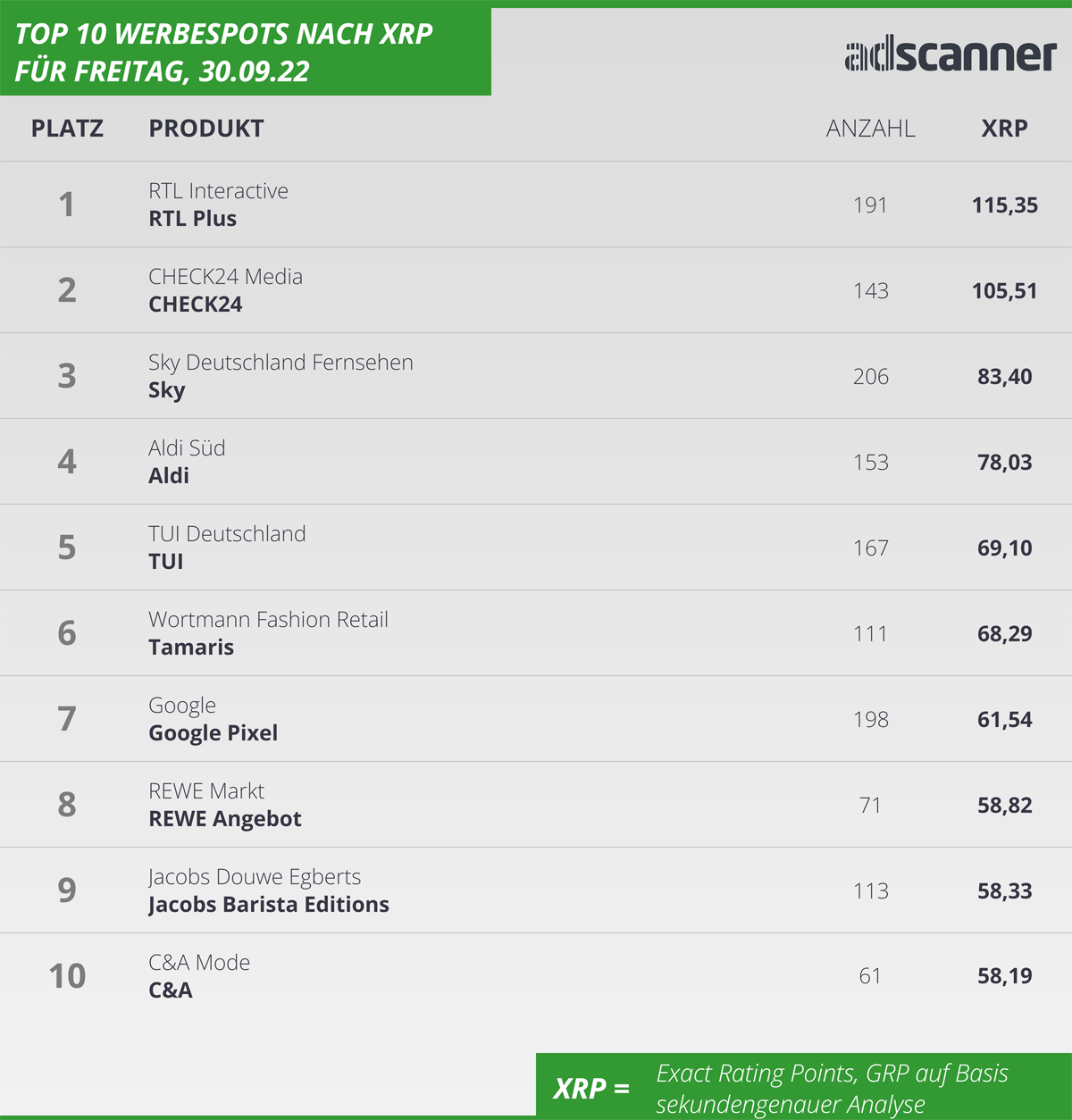
Task: Click the XRP definition footer box
Action: [x=803, y=1086]
